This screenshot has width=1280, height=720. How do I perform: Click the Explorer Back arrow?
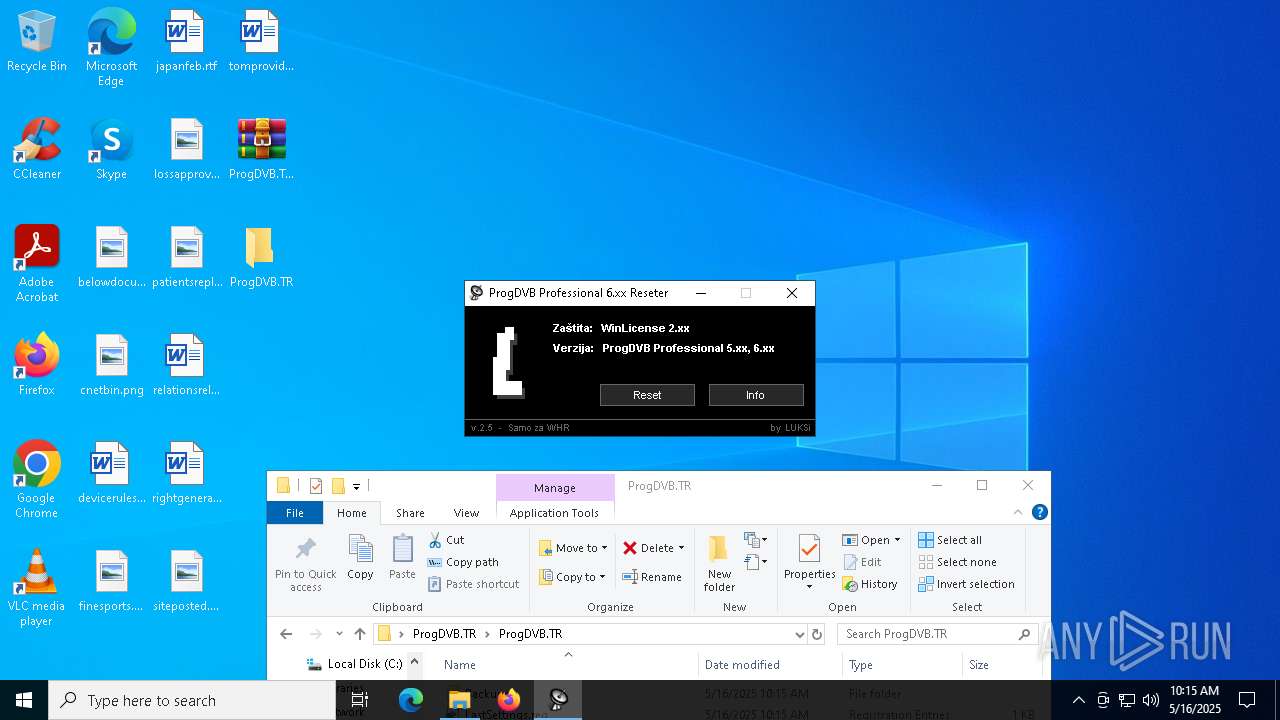click(286, 634)
